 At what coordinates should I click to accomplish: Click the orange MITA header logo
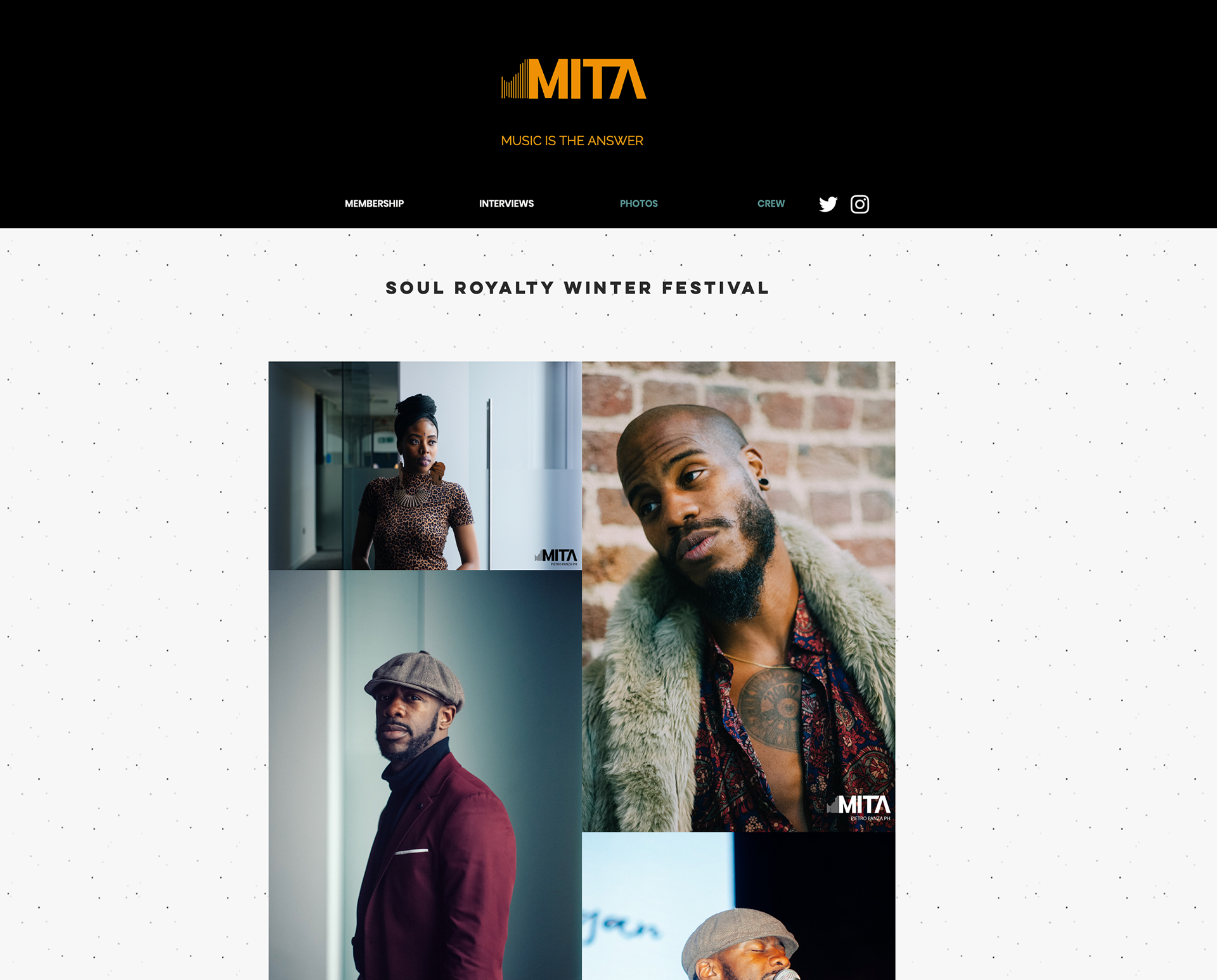tap(574, 79)
